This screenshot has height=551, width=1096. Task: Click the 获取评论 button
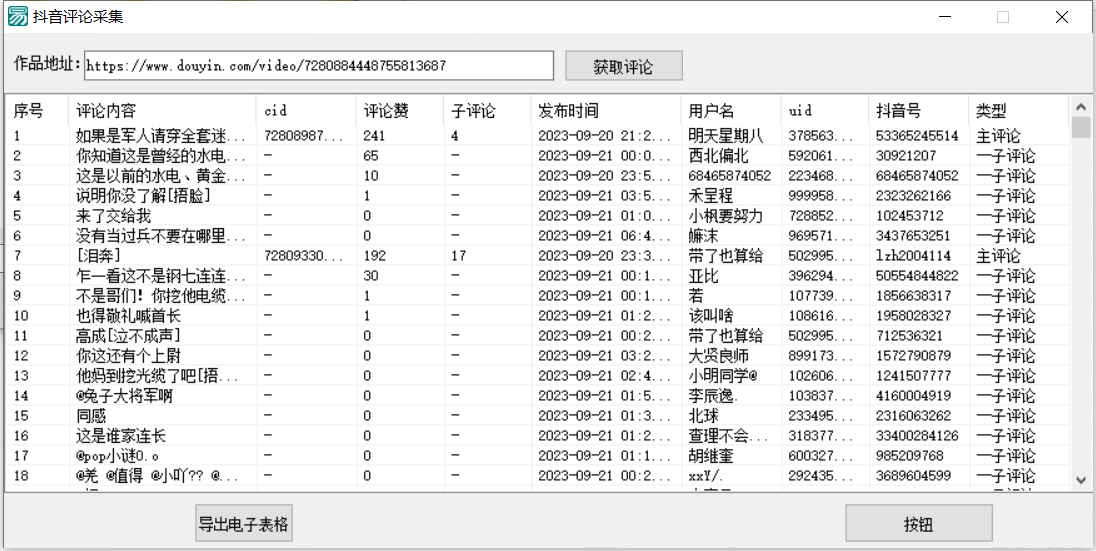[623, 66]
